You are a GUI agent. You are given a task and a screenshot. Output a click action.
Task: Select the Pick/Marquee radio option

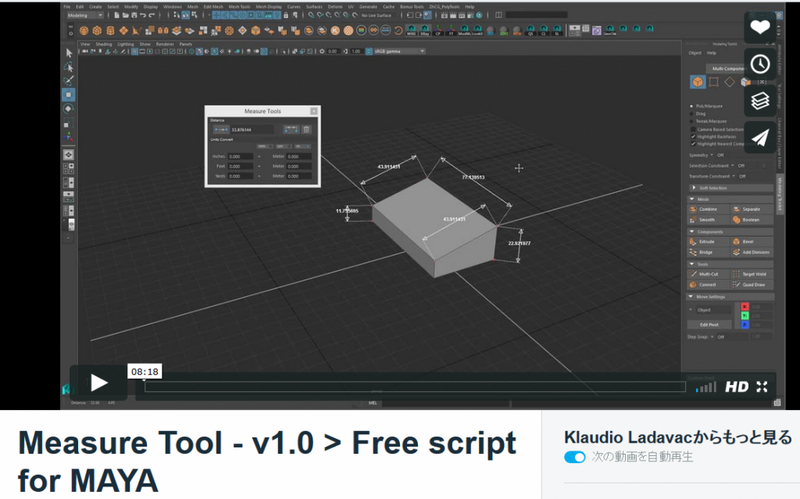(692, 106)
